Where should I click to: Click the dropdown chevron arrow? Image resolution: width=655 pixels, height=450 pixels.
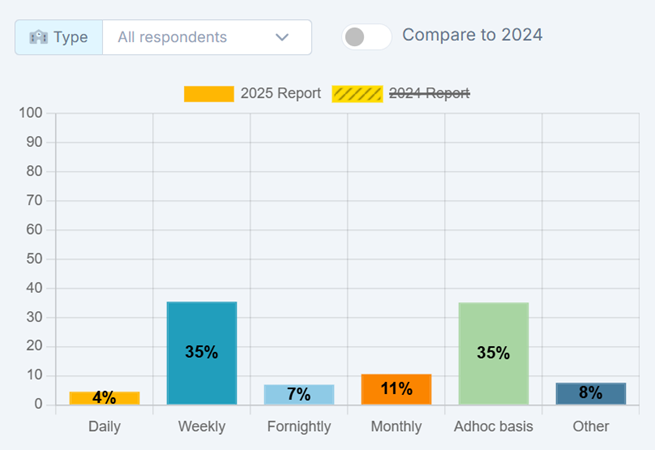(x=282, y=37)
